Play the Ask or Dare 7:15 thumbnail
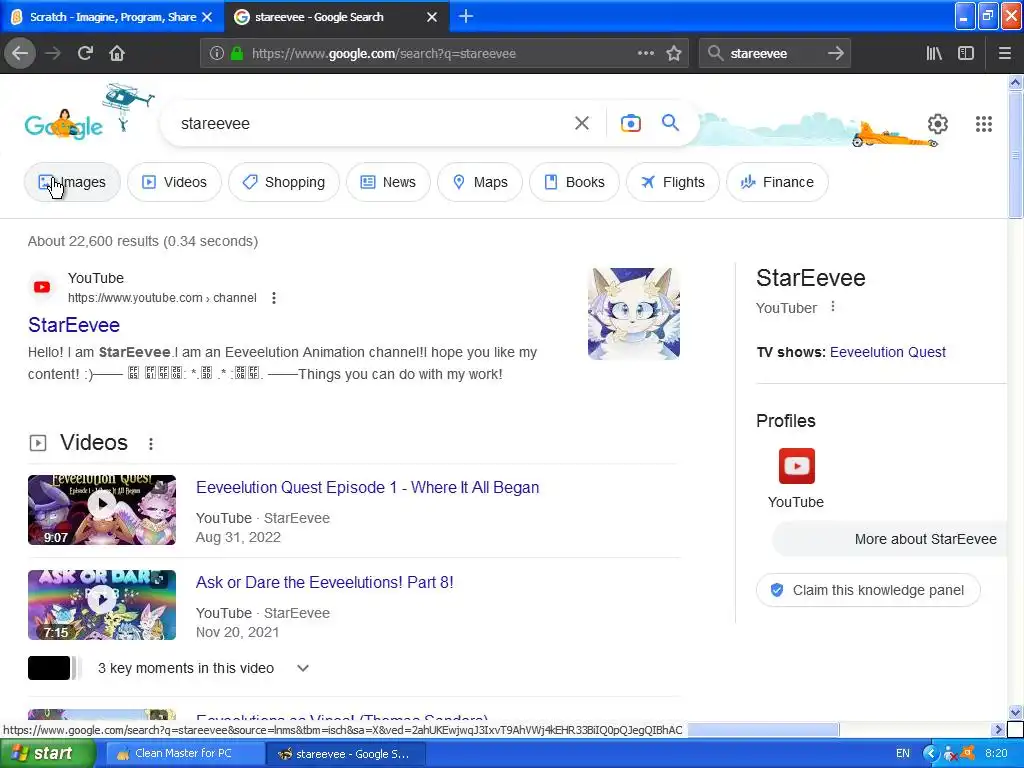Image resolution: width=1024 pixels, height=768 pixels. click(102, 605)
